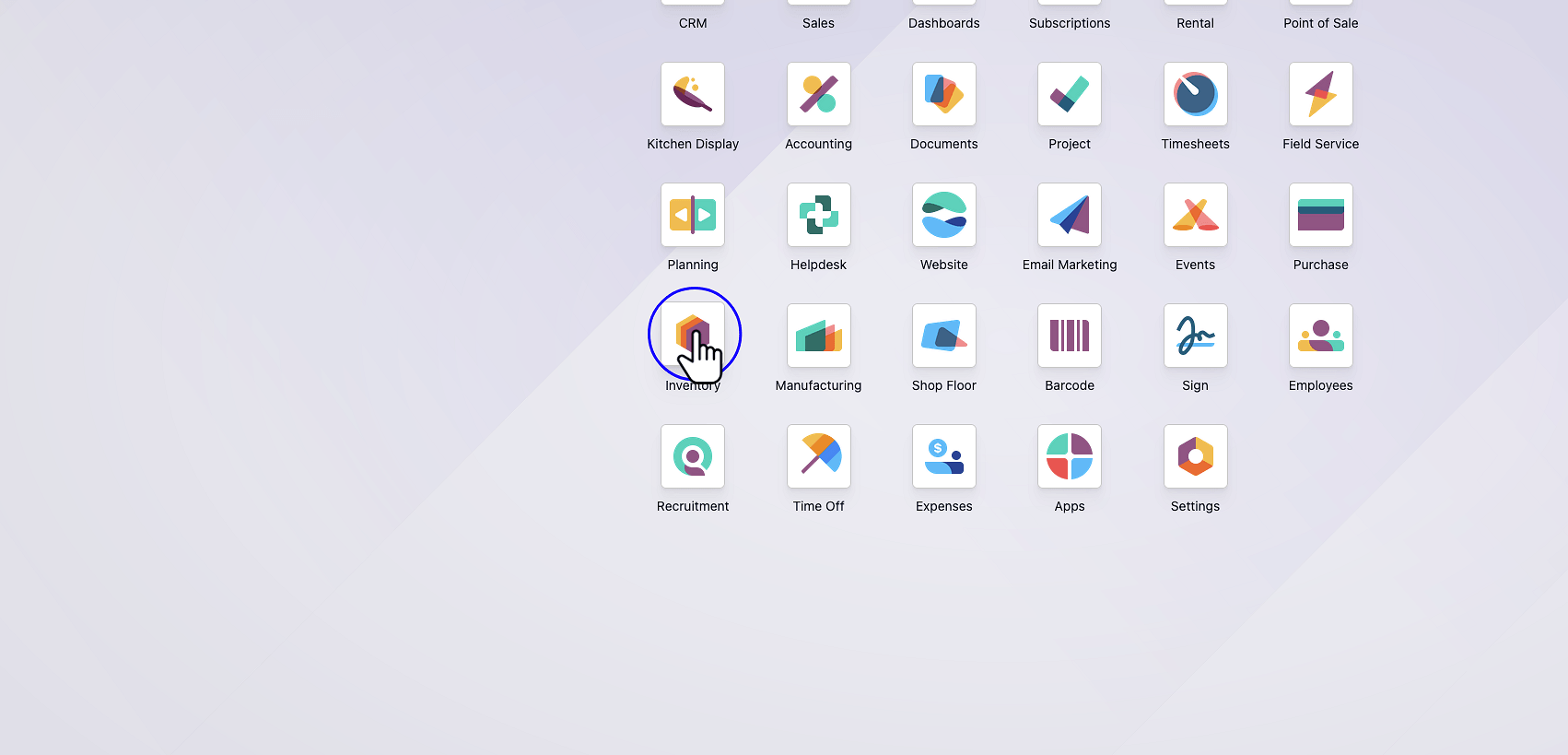Click the Project app icon
Viewport: 1568px width, 755px height.
click(1070, 94)
